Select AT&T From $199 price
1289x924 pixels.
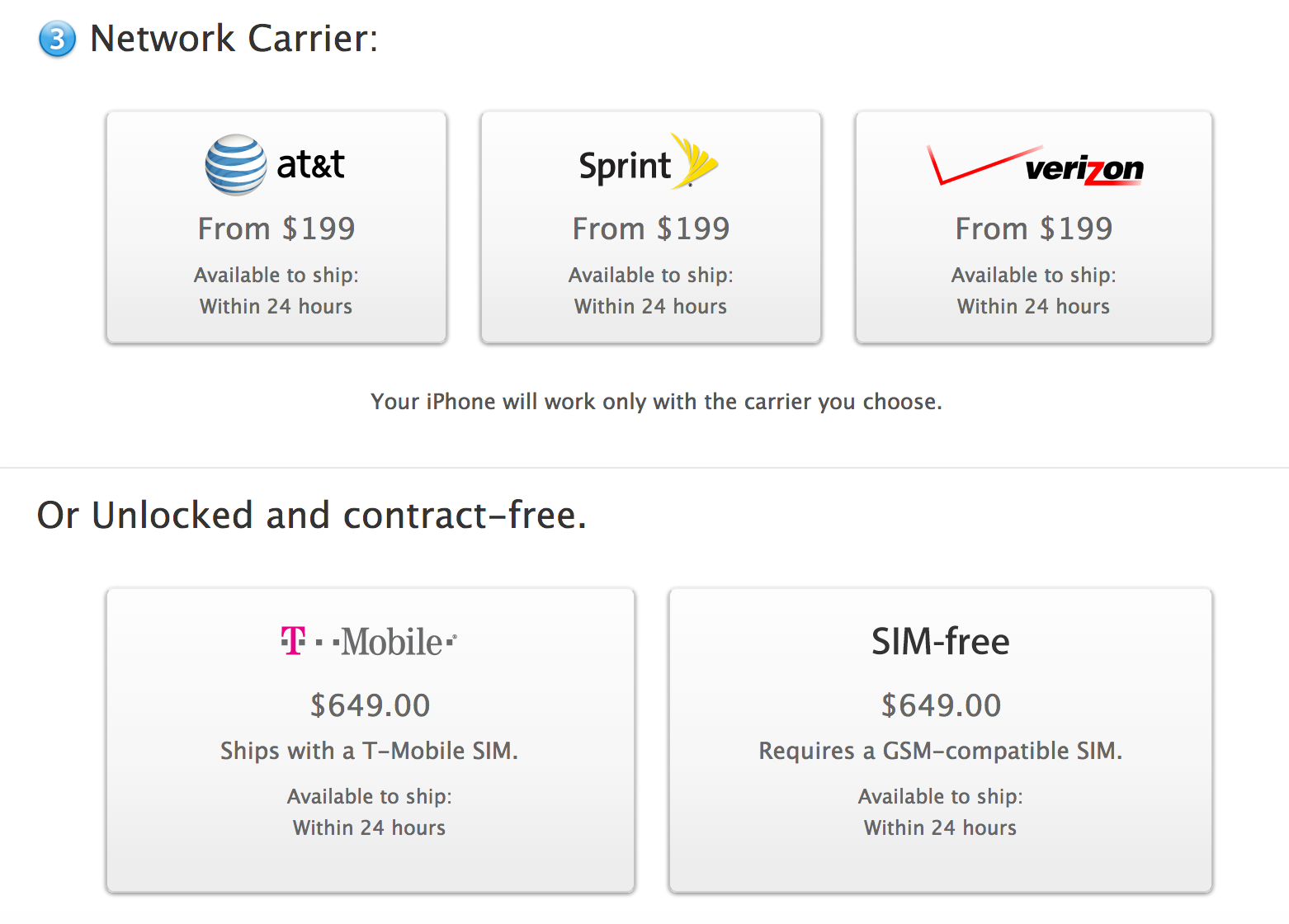coord(276,229)
